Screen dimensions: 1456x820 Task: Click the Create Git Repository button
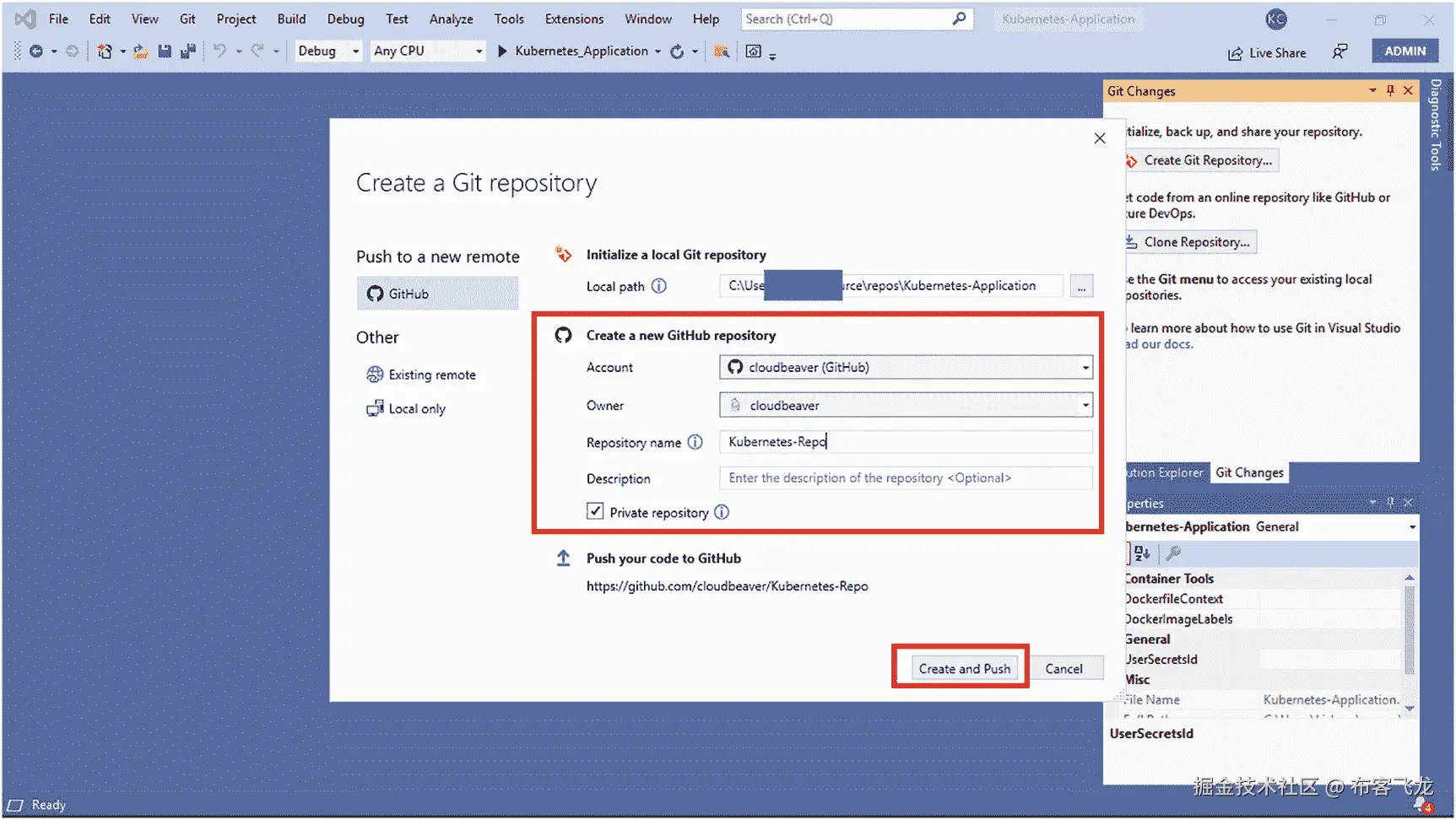(x=1202, y=160)
